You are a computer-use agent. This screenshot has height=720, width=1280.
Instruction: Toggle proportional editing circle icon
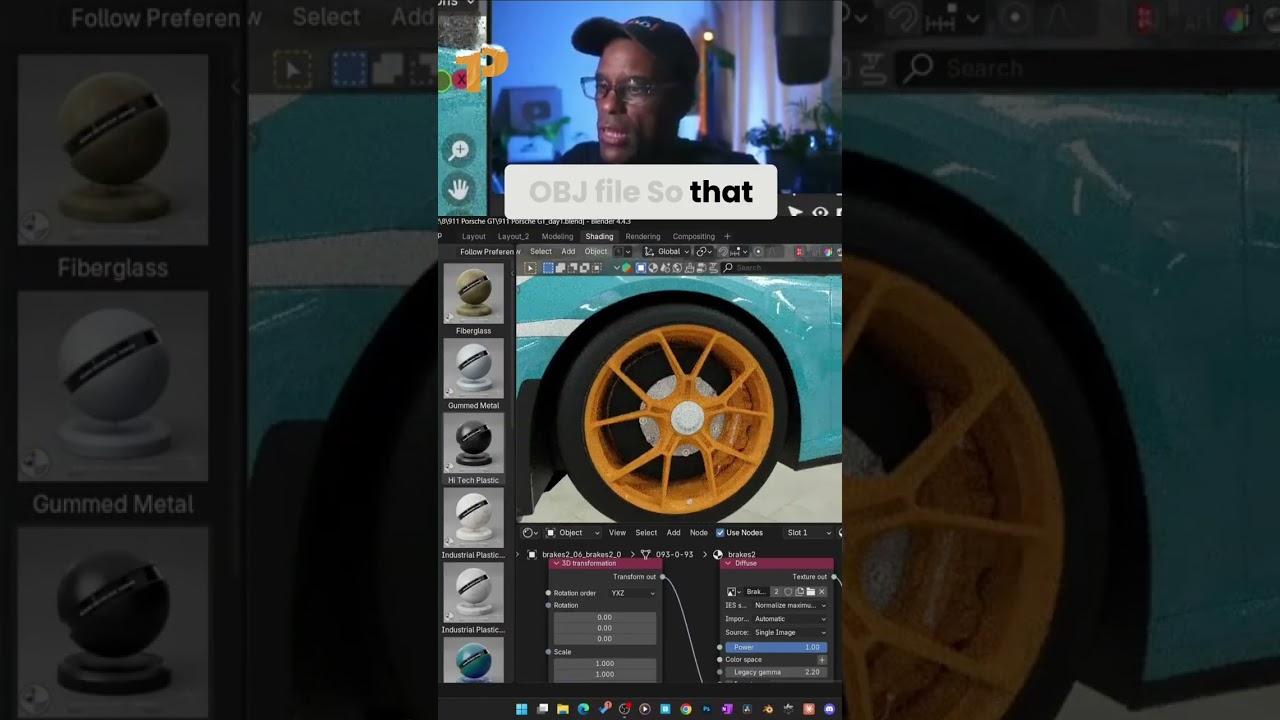tap(758, 252)
